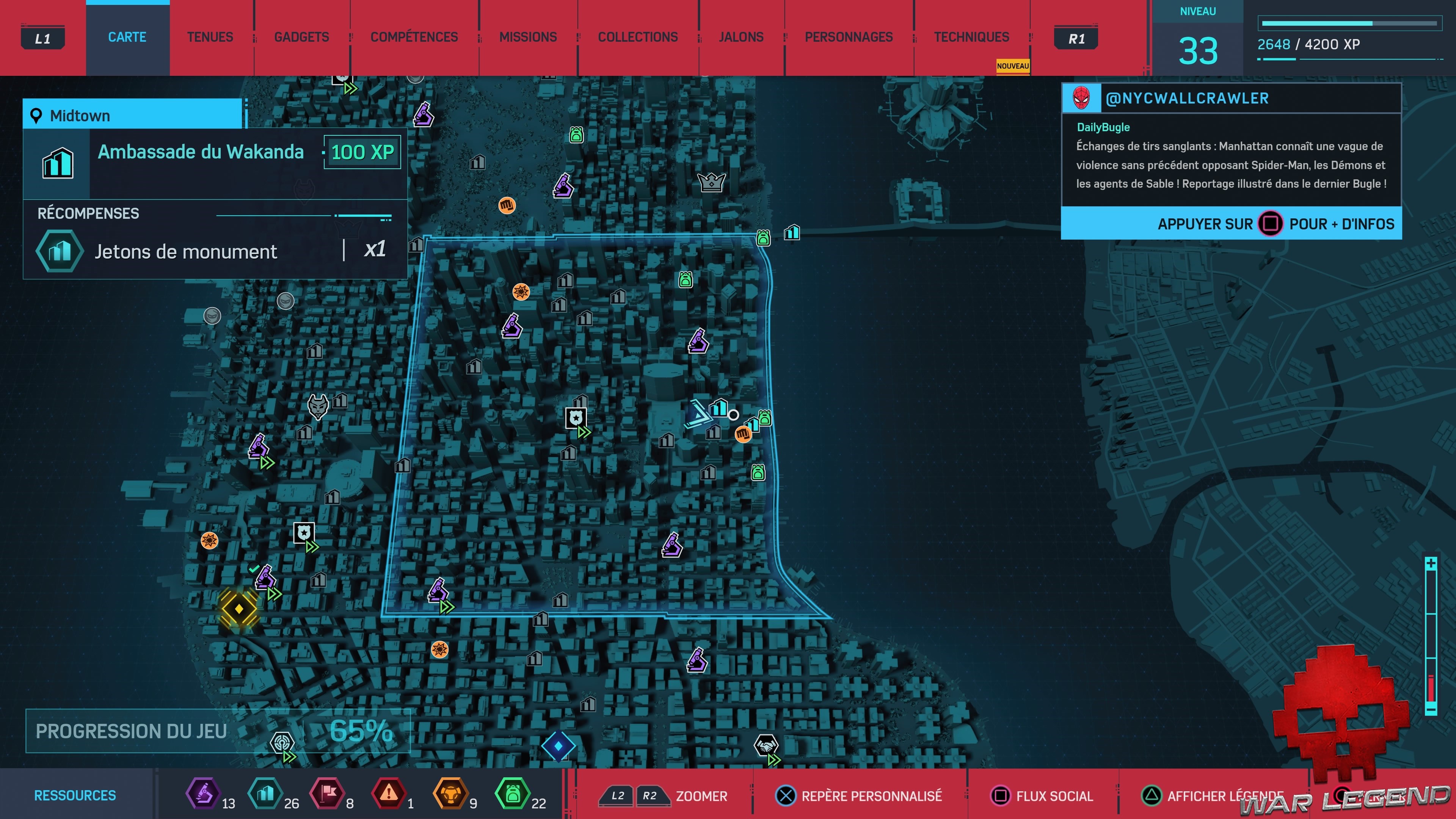Select the purple research station resource icon
The height and width of the screenshot is (819, 1456).
pos(204,794)
